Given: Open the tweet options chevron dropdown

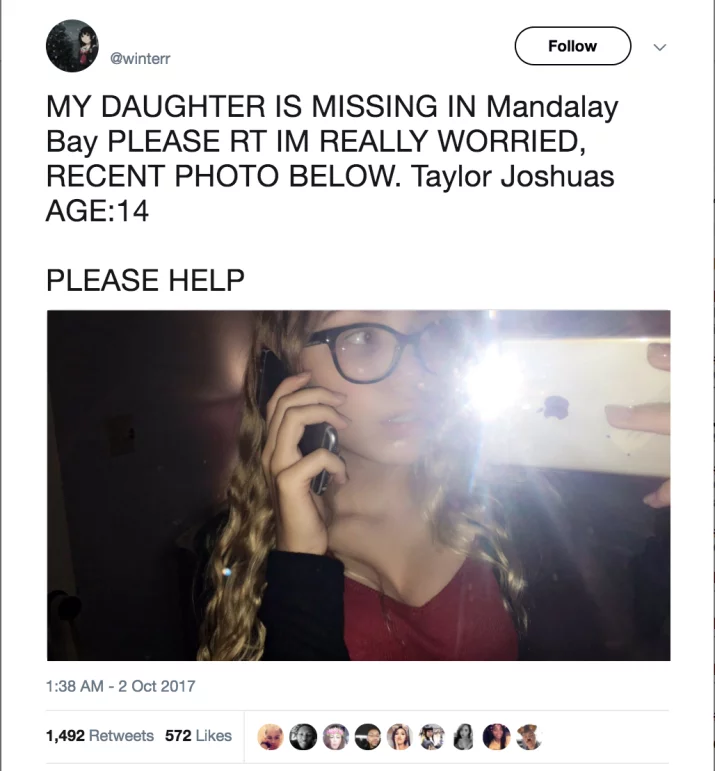Looking at the screenshot, I should click(659, 47).
